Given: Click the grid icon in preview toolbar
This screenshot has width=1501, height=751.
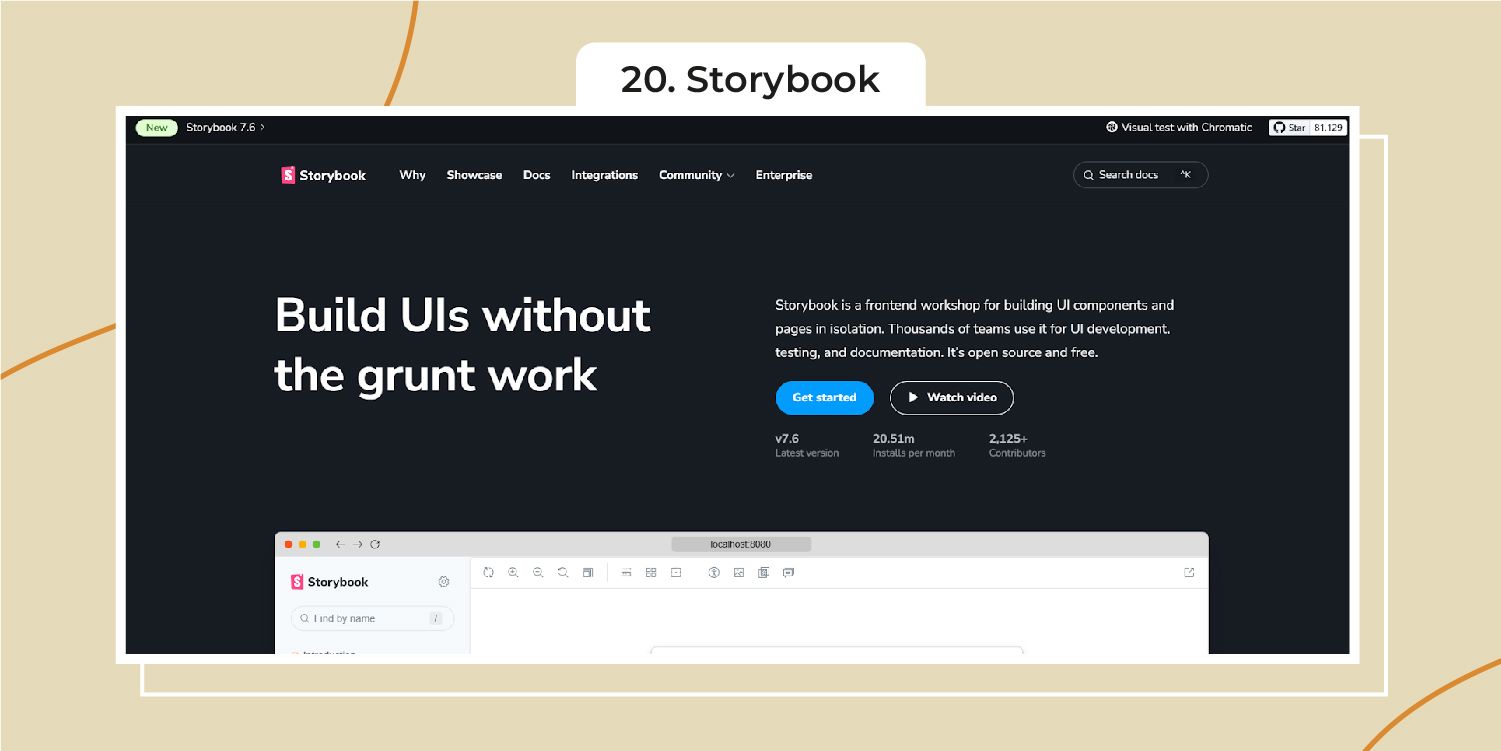Looking at the screenshot, I should [651, 573].
